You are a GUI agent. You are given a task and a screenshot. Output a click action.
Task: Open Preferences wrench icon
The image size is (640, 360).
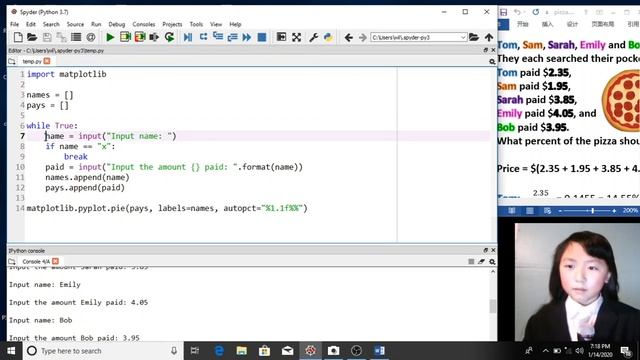(313, 38)
